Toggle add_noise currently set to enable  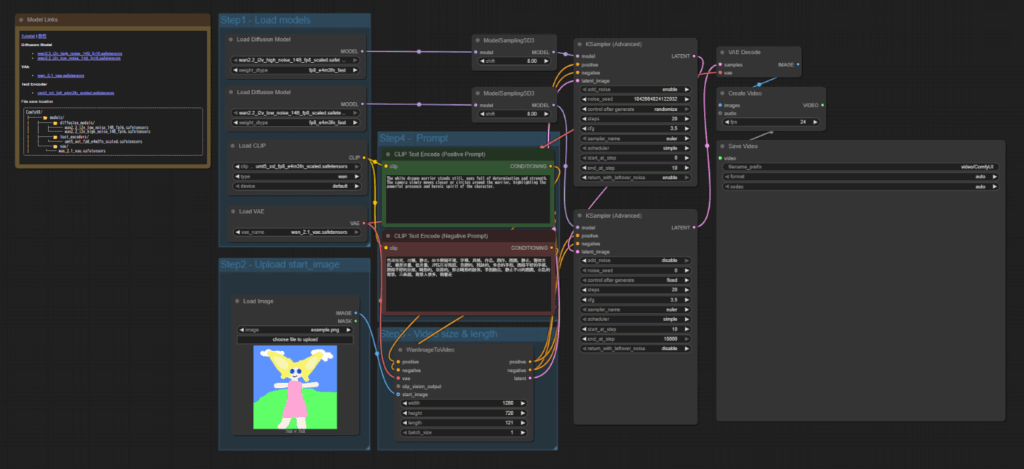coord(635,89)
